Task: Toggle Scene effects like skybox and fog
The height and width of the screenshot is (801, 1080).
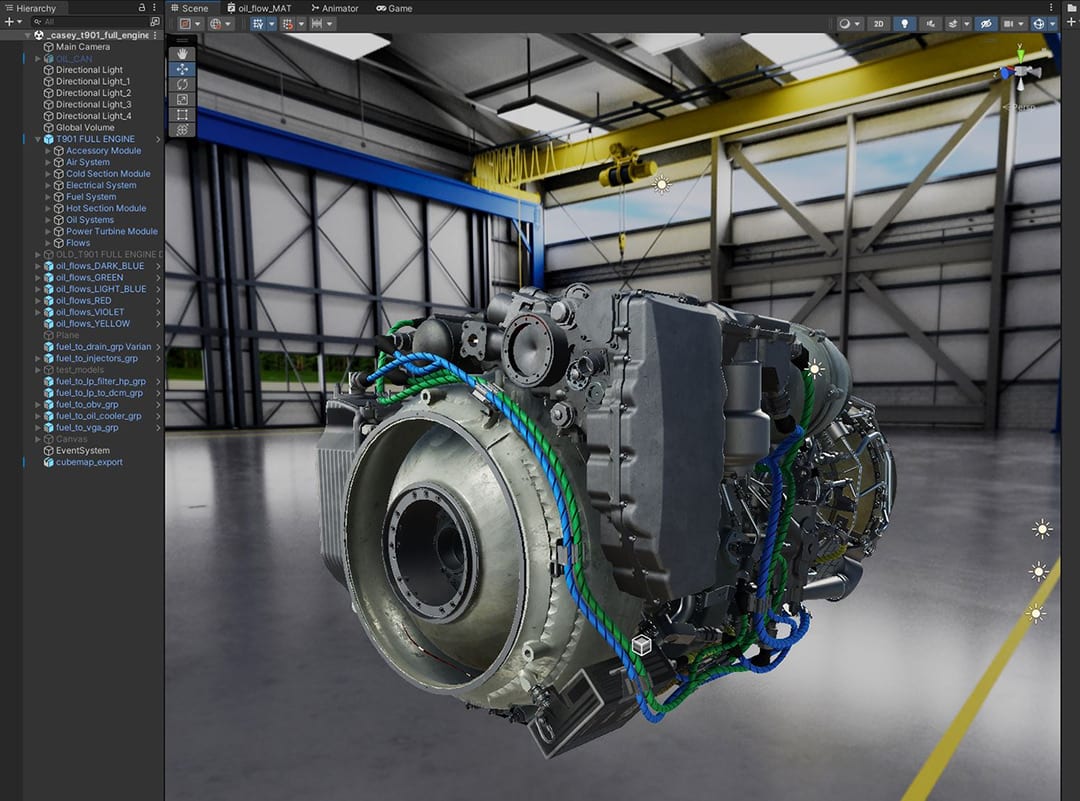Action: [953, 23]
